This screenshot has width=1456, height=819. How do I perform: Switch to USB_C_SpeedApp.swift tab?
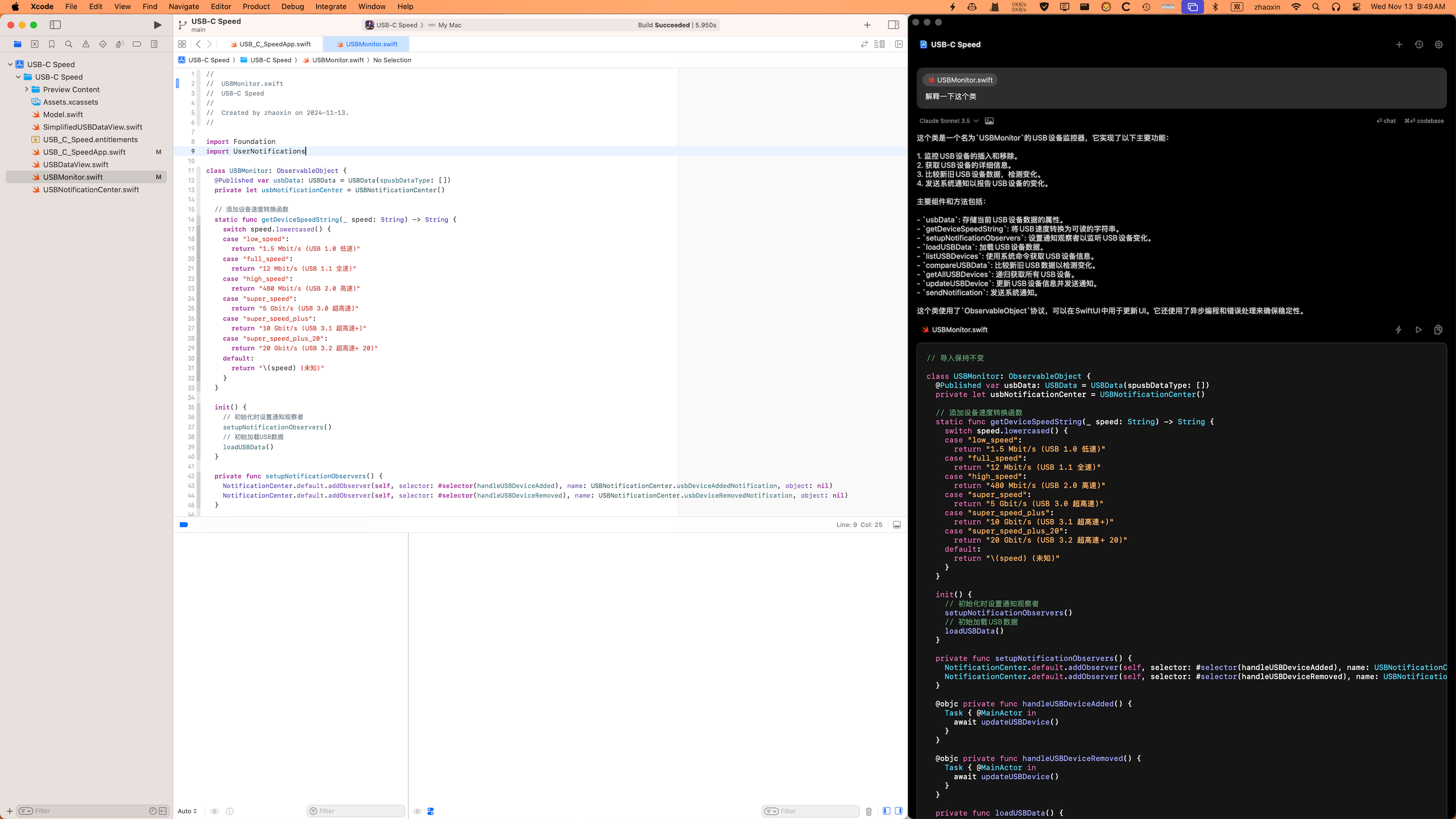click(x=270, y=44)
